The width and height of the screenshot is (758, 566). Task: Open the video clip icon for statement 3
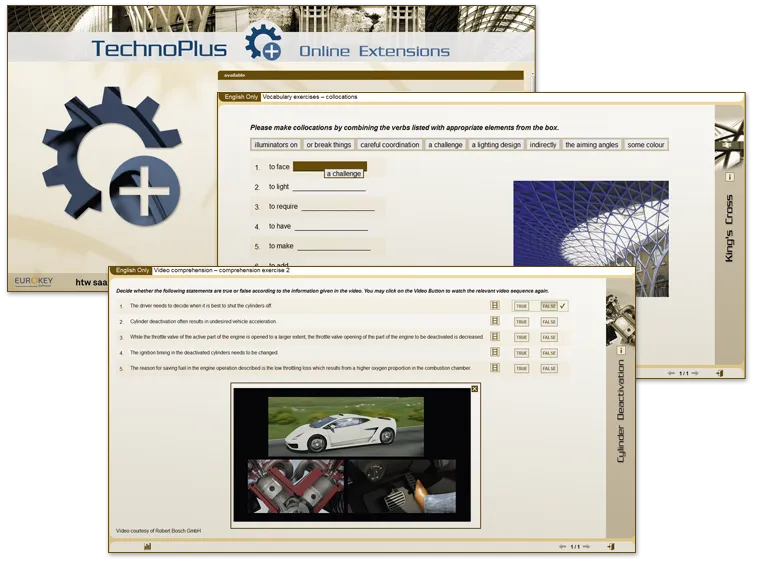tap(495, 336)
